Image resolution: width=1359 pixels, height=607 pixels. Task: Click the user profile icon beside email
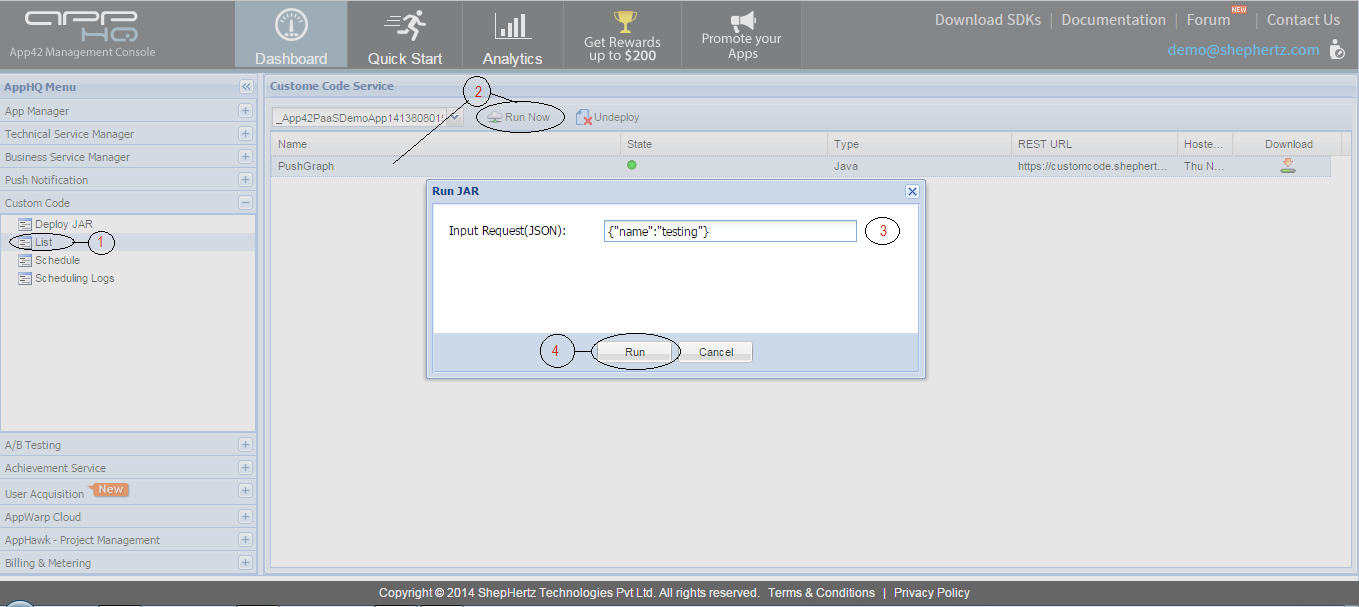[x=1337, y=50]
